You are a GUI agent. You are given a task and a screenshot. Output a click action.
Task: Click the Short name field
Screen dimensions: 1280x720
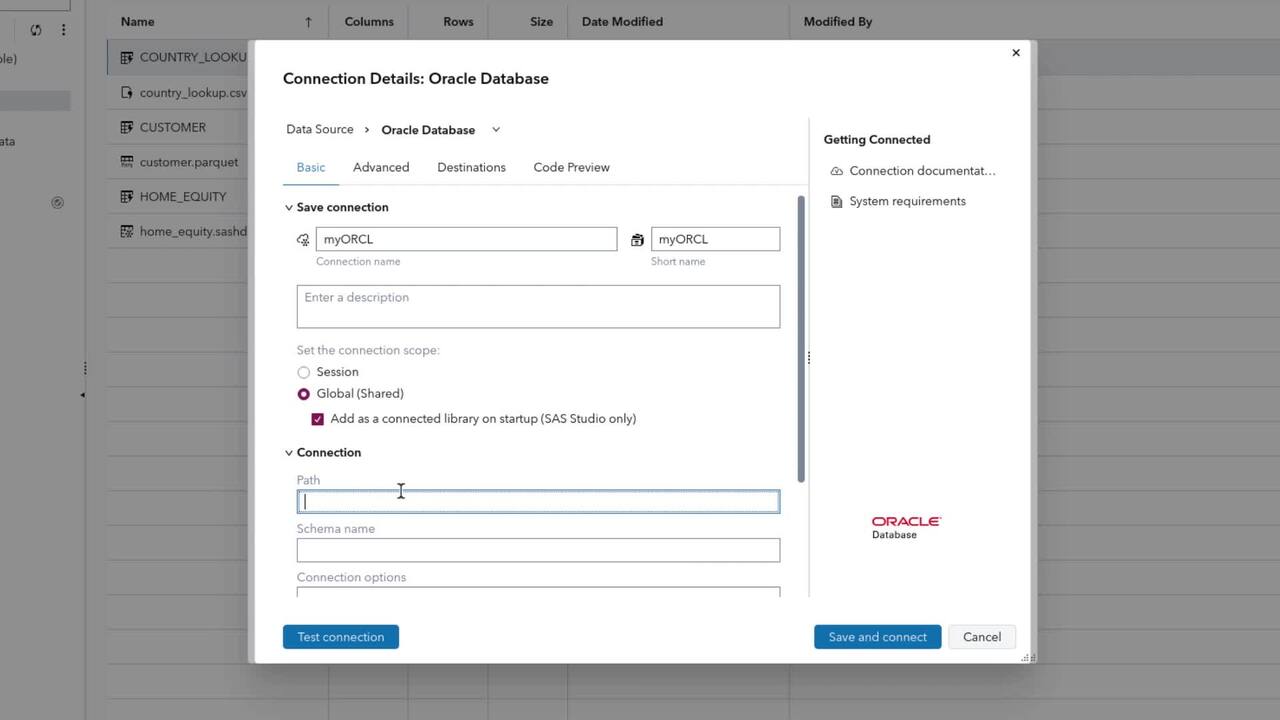(x=715, y=239)
